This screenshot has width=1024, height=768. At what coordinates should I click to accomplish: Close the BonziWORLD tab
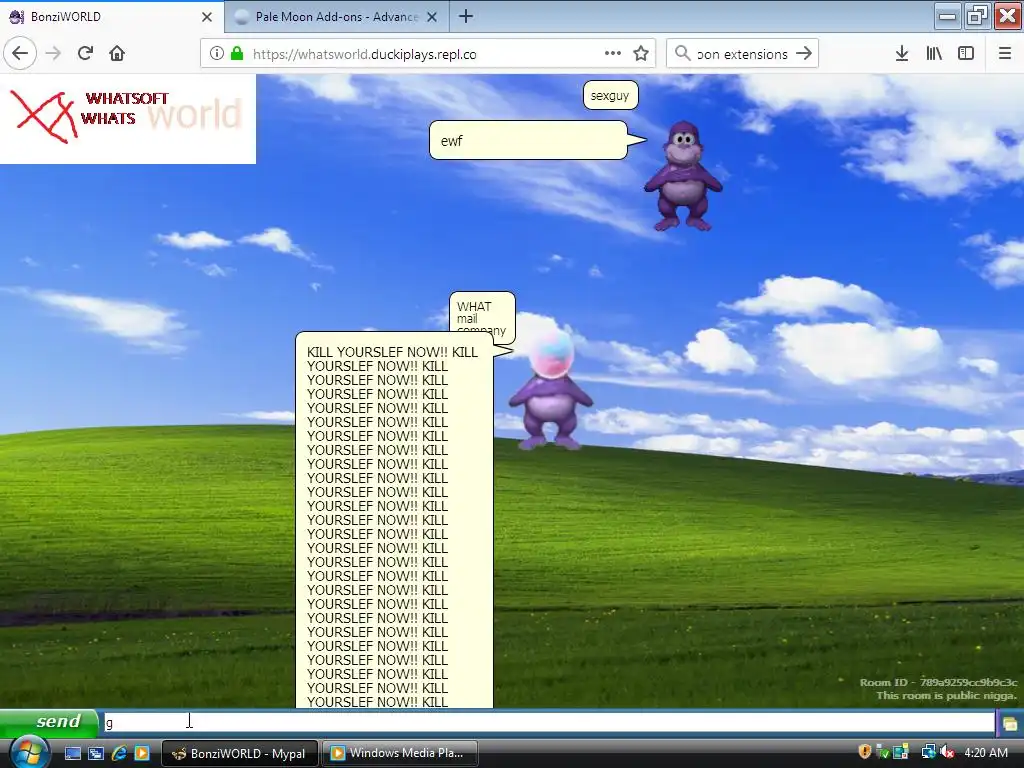pos(207,17)
